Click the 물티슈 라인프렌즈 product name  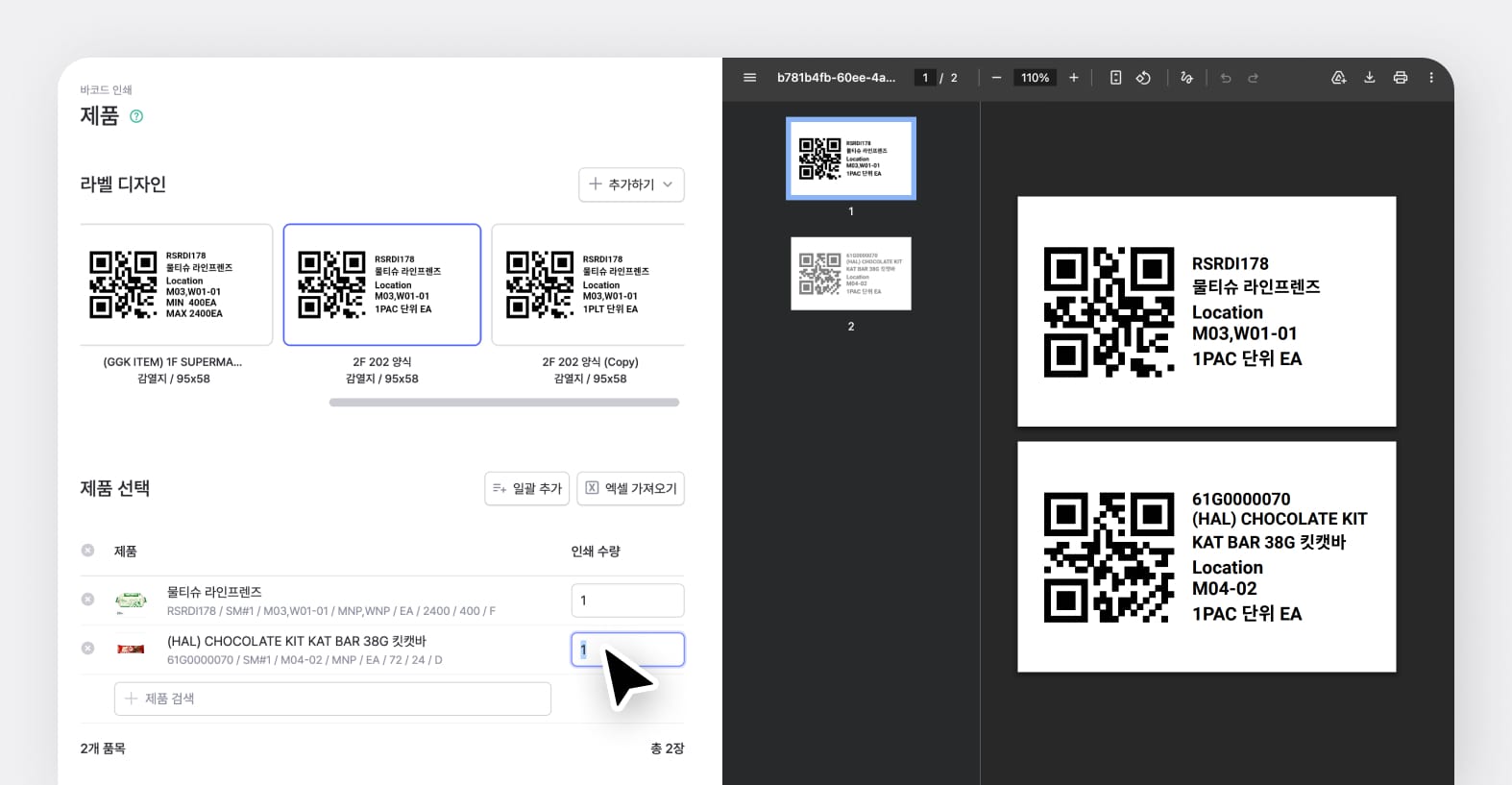pyautogui.click(x=214, y=592)
